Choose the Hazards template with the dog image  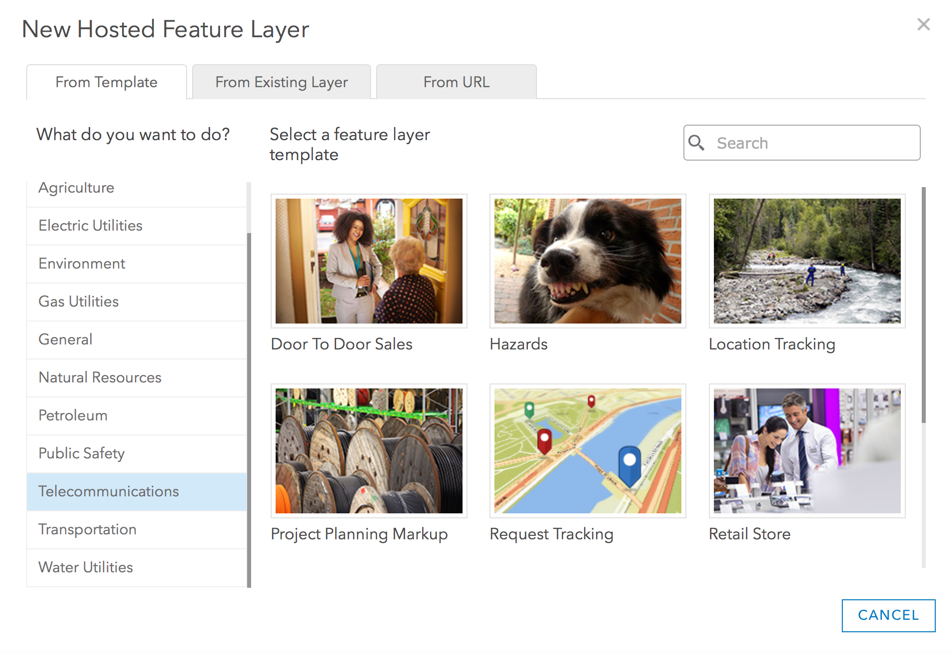point(588,261)
